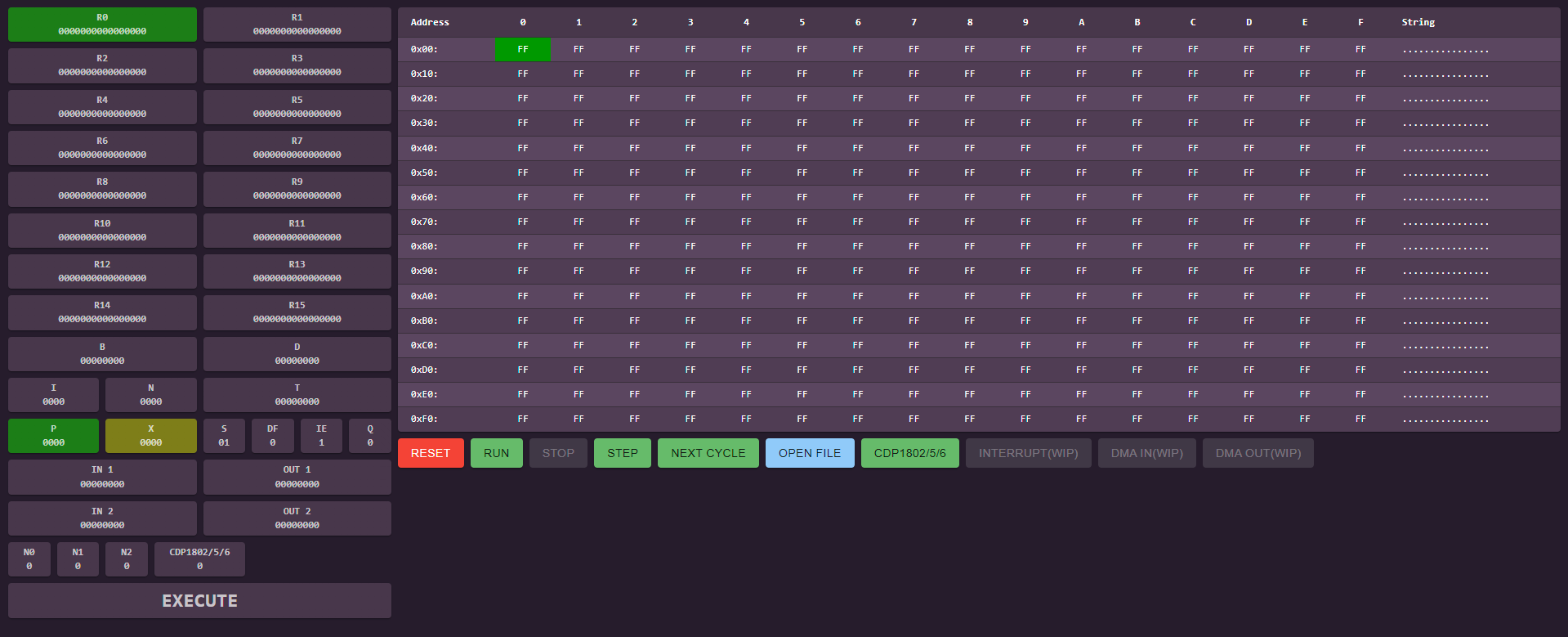1568x637 pixels.
Task: Toggle the Q flag box
Action: pos(370,436)
